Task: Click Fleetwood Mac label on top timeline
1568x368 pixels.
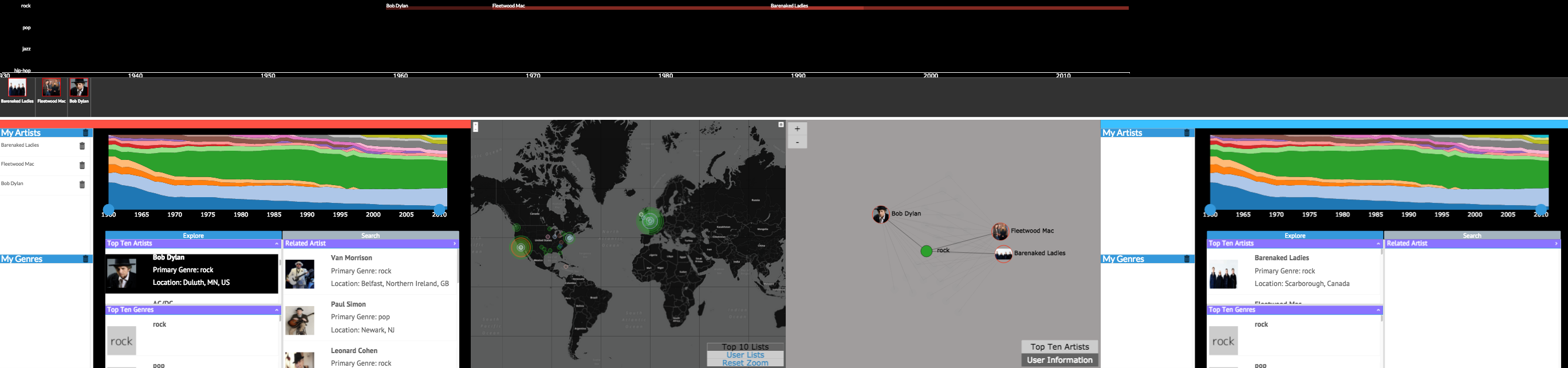Action: tap(509, 6)
